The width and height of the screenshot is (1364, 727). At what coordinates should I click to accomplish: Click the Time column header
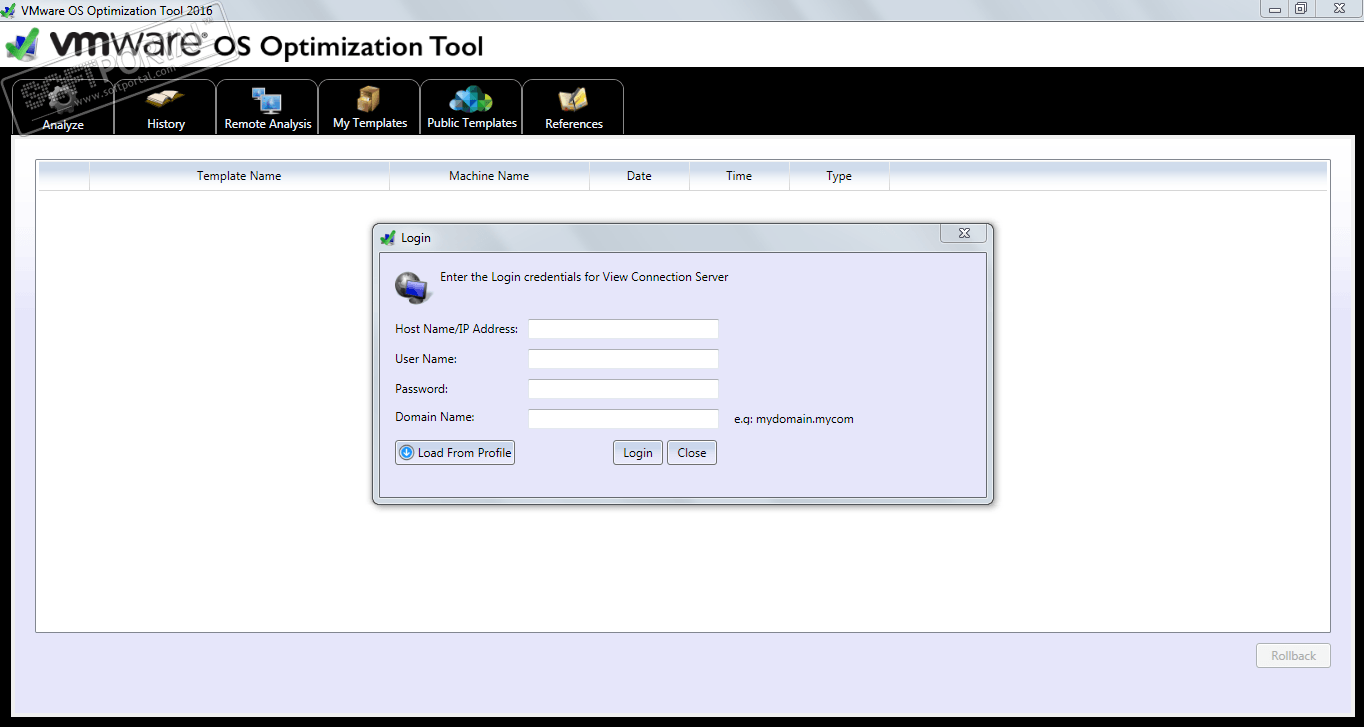point(739,176)
